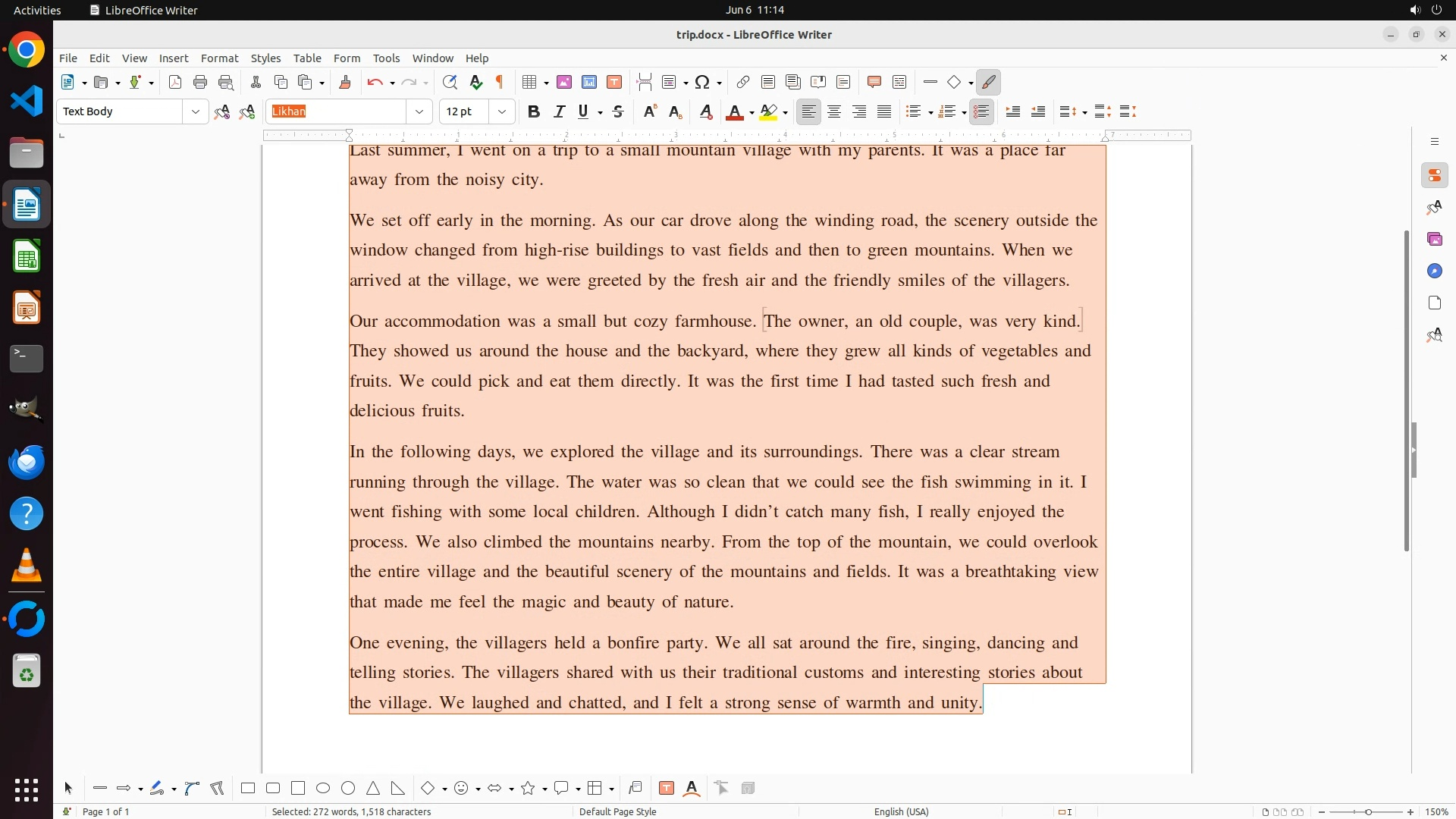Expand the Paragraph Style dropdown
The height and width of the screenshot is (819, 1456).
[x=196, y=112]
